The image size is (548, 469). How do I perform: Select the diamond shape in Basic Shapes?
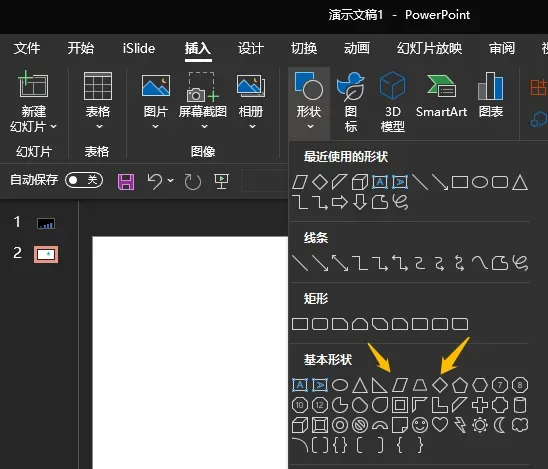tap(440, 385)
